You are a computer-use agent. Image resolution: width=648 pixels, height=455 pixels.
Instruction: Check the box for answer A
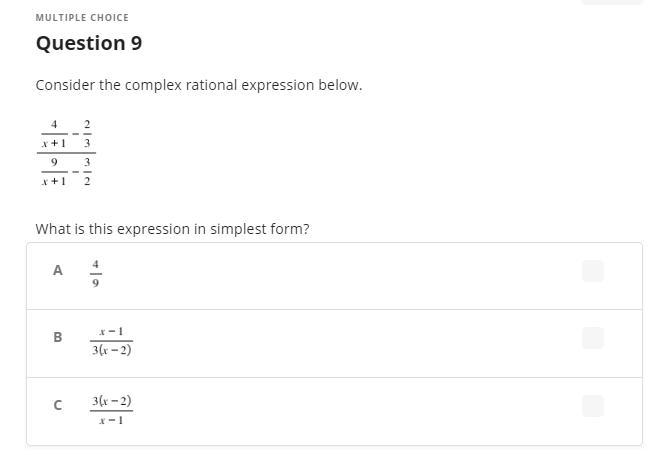[x=592, y=270]
